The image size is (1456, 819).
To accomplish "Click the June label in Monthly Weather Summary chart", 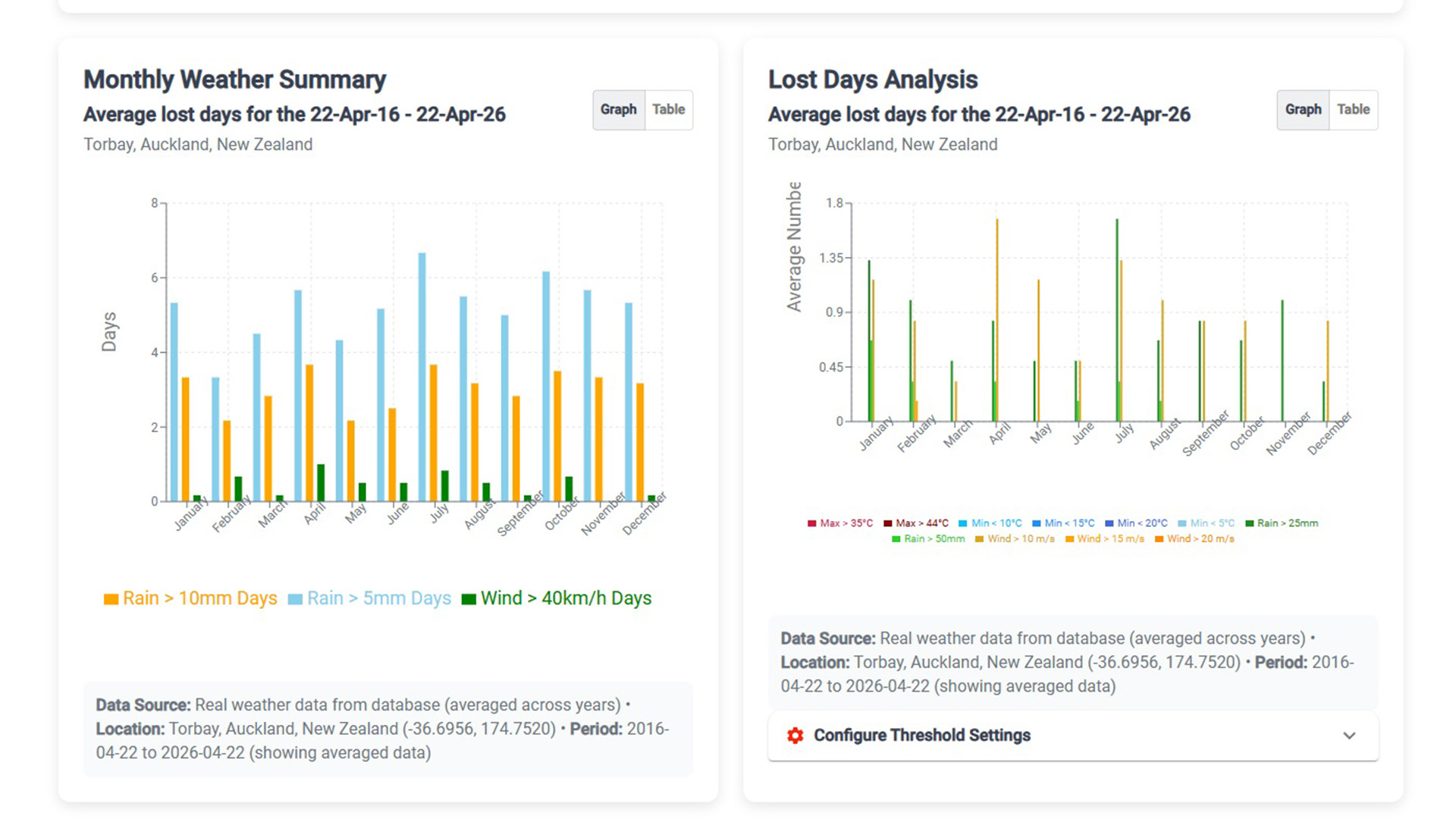I will tap(397, 513).
